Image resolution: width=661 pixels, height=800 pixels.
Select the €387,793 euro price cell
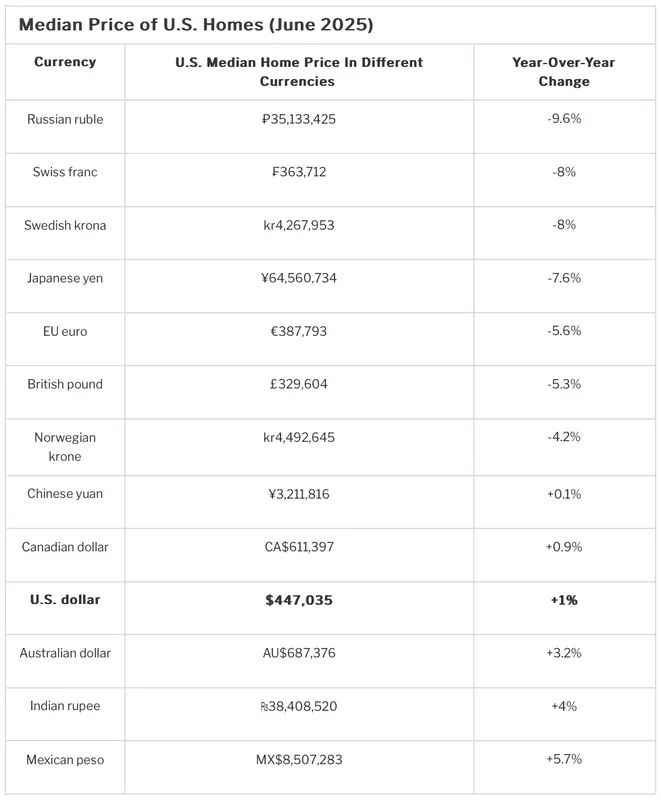(x=299, y=331)
